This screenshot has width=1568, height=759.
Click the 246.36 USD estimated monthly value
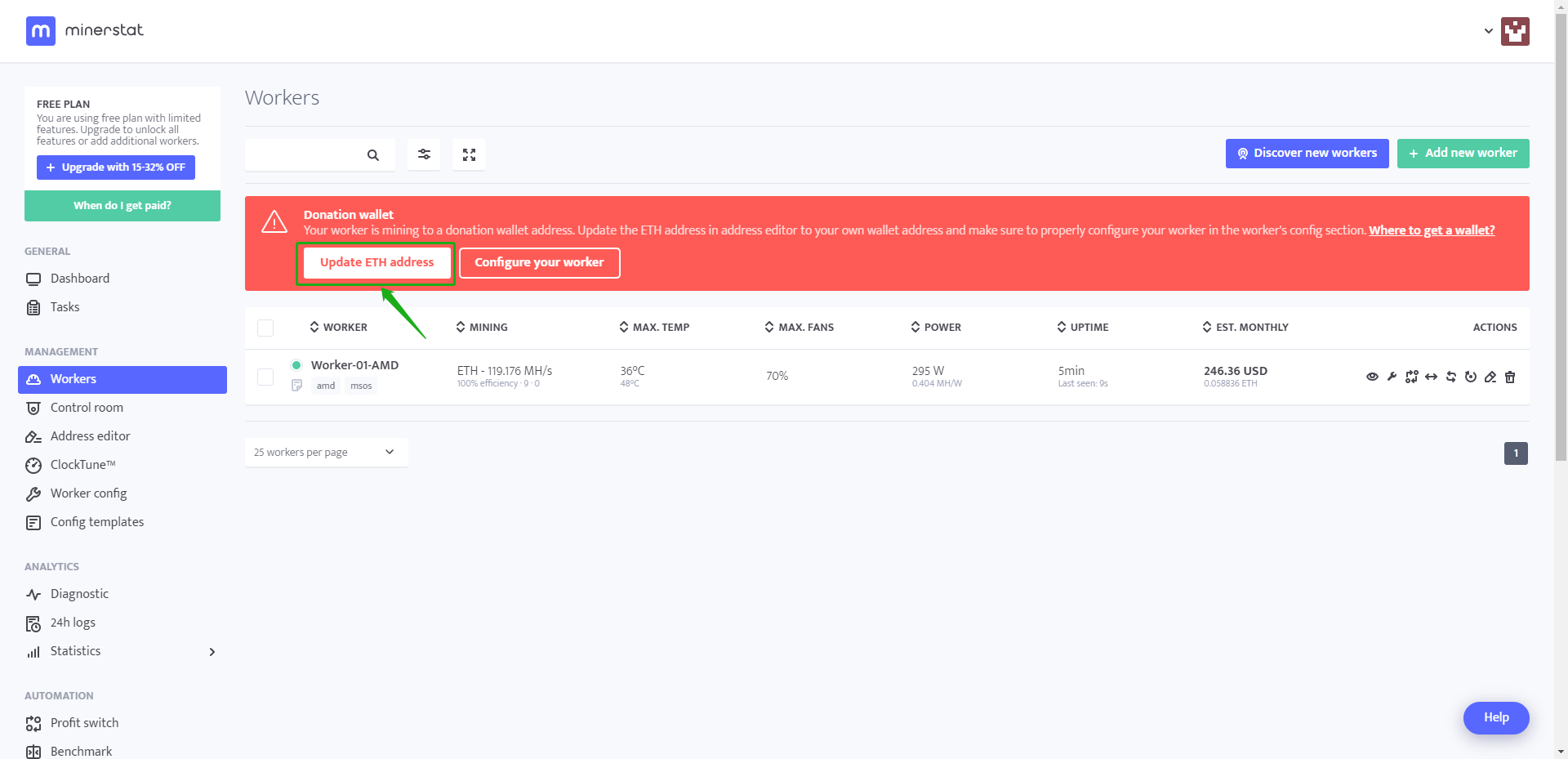1236,371
